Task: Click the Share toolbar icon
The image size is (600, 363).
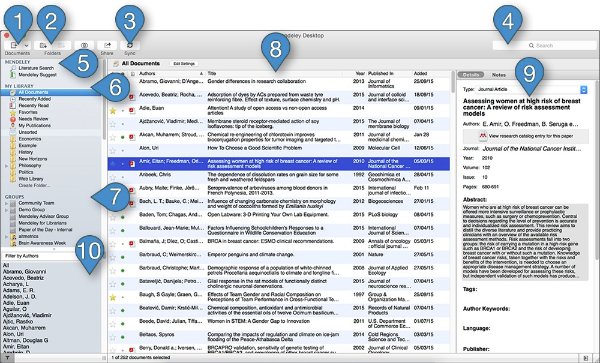Action: 107,45
